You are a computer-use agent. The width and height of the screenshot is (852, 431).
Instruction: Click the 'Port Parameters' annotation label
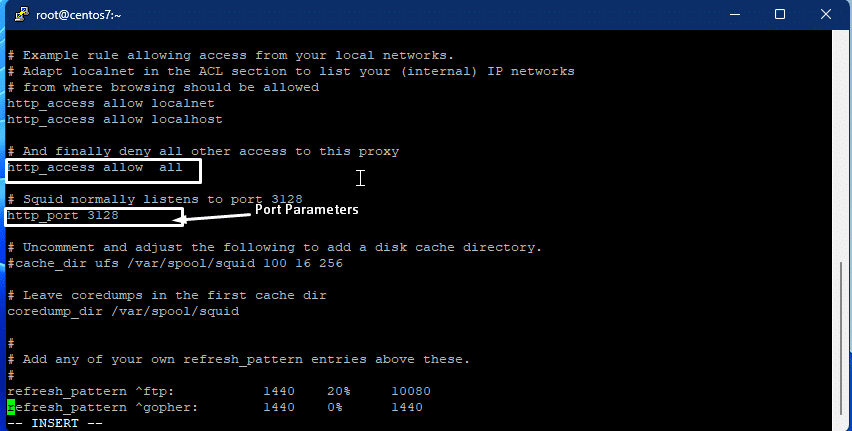(305, 210)
